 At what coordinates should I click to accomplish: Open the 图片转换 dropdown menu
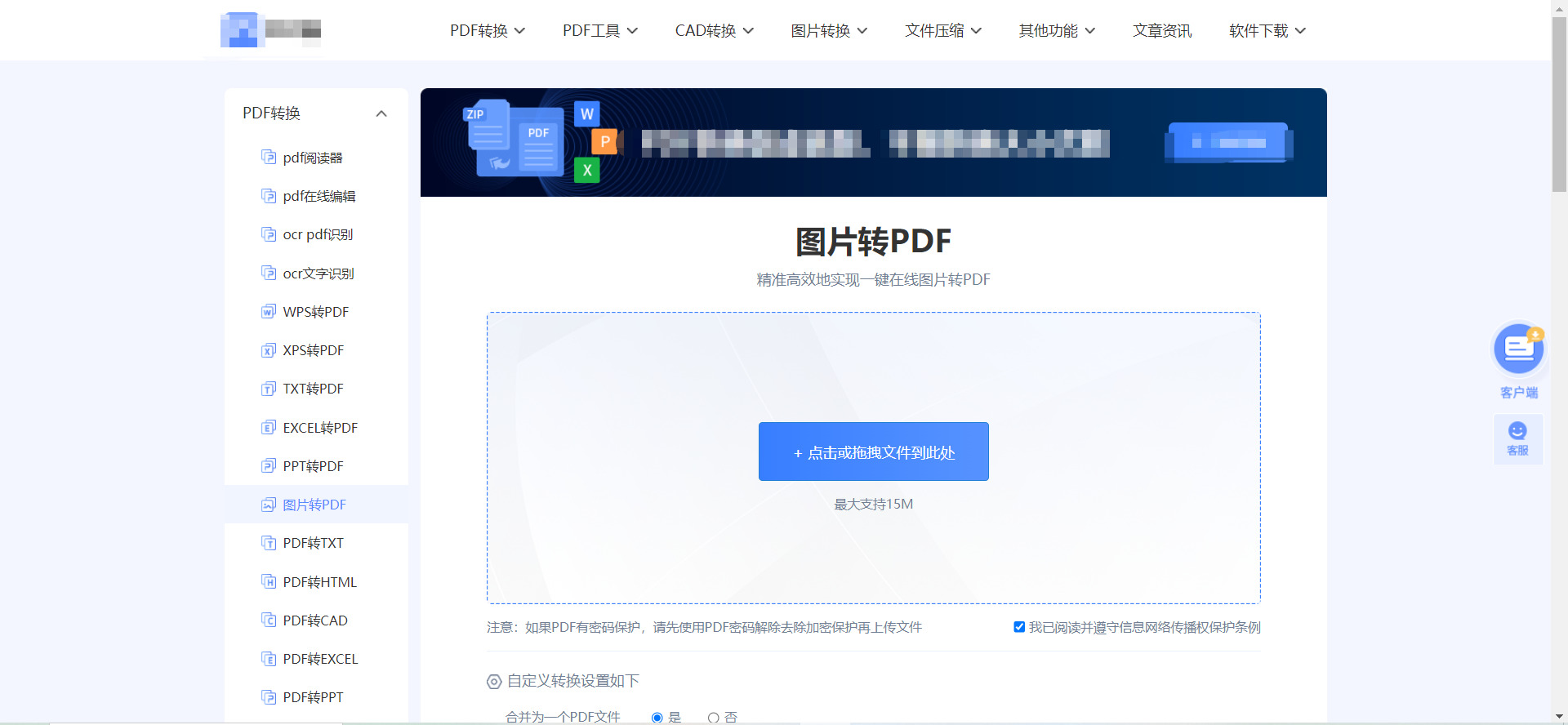pyautogui.click(x=829, y=31)
